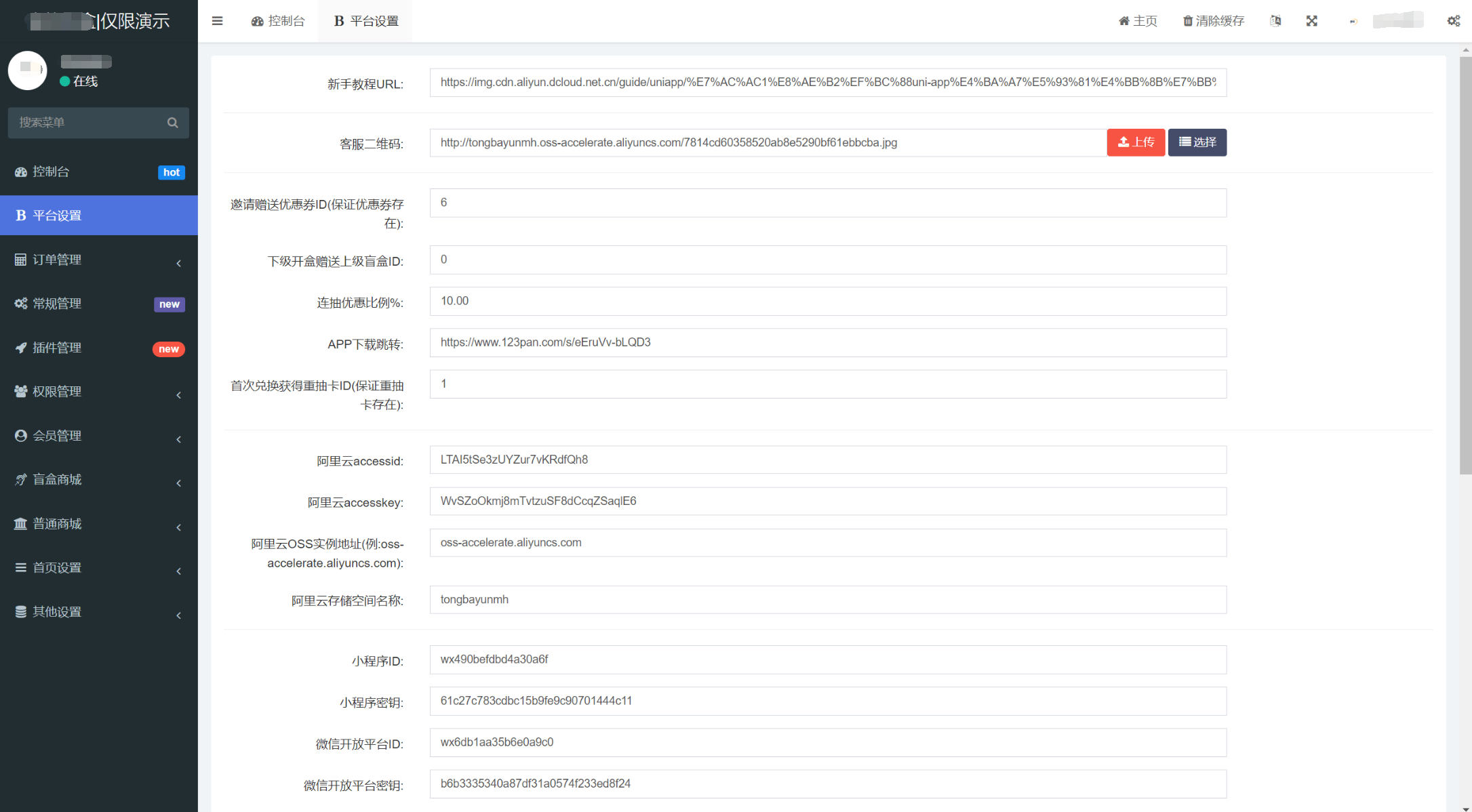This screenshot has width=1472, height=812.
Task: Expand the 权限管理 dropdown in sidebar
Action: 98,391
